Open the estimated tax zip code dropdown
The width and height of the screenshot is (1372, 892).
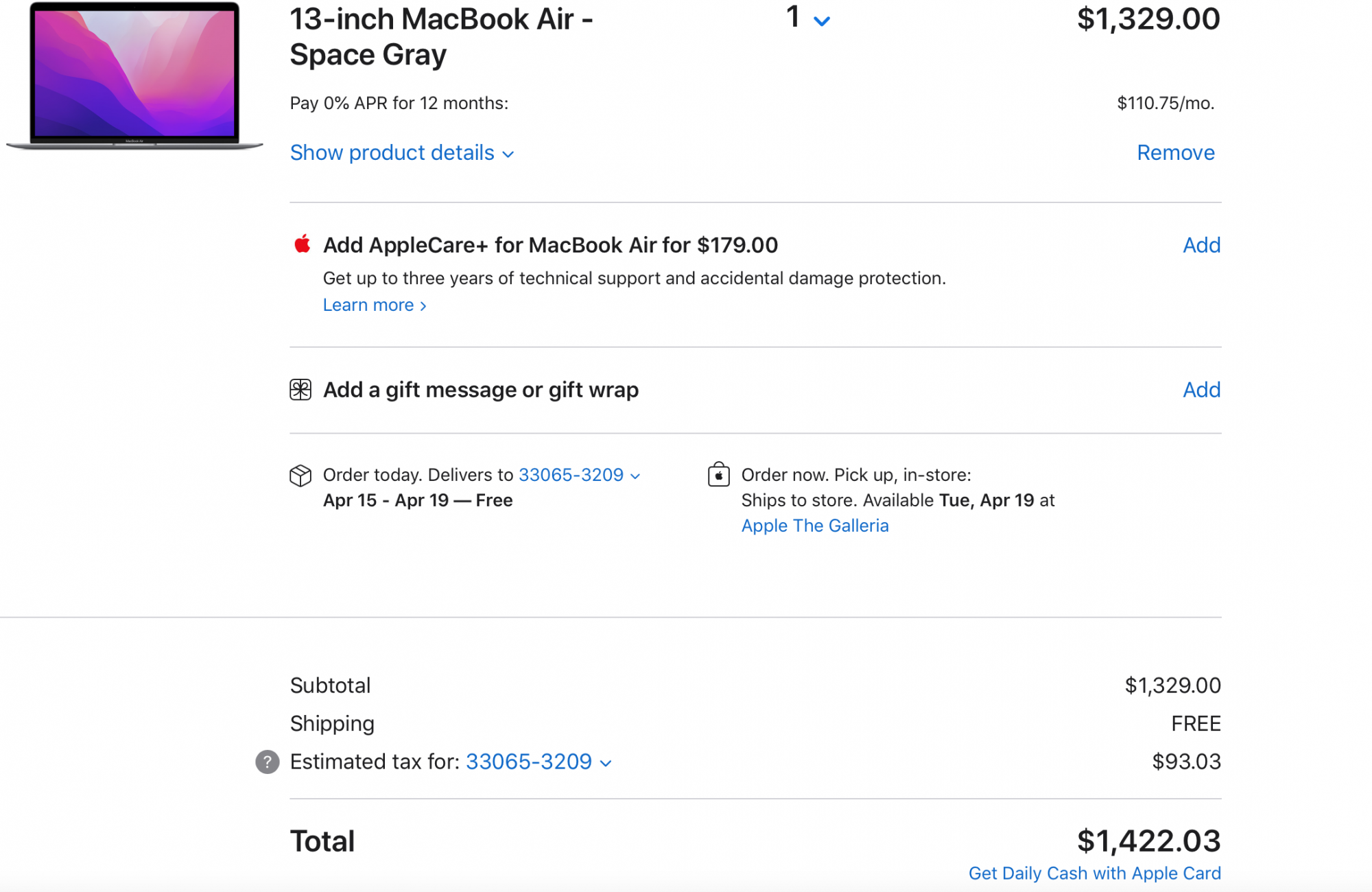point(538,762)
